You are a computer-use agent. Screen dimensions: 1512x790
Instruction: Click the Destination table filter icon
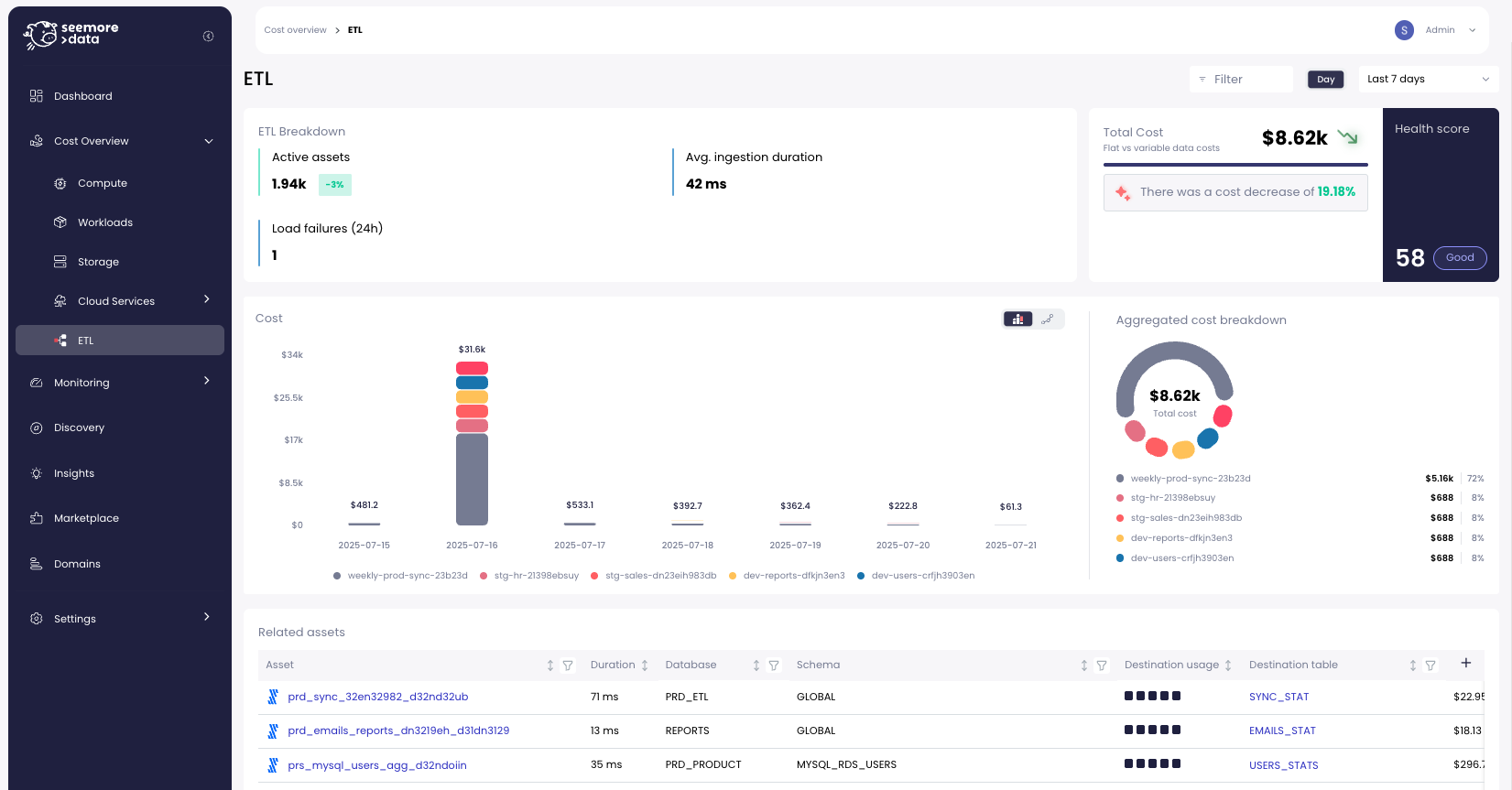click(x=1430, y=666)
